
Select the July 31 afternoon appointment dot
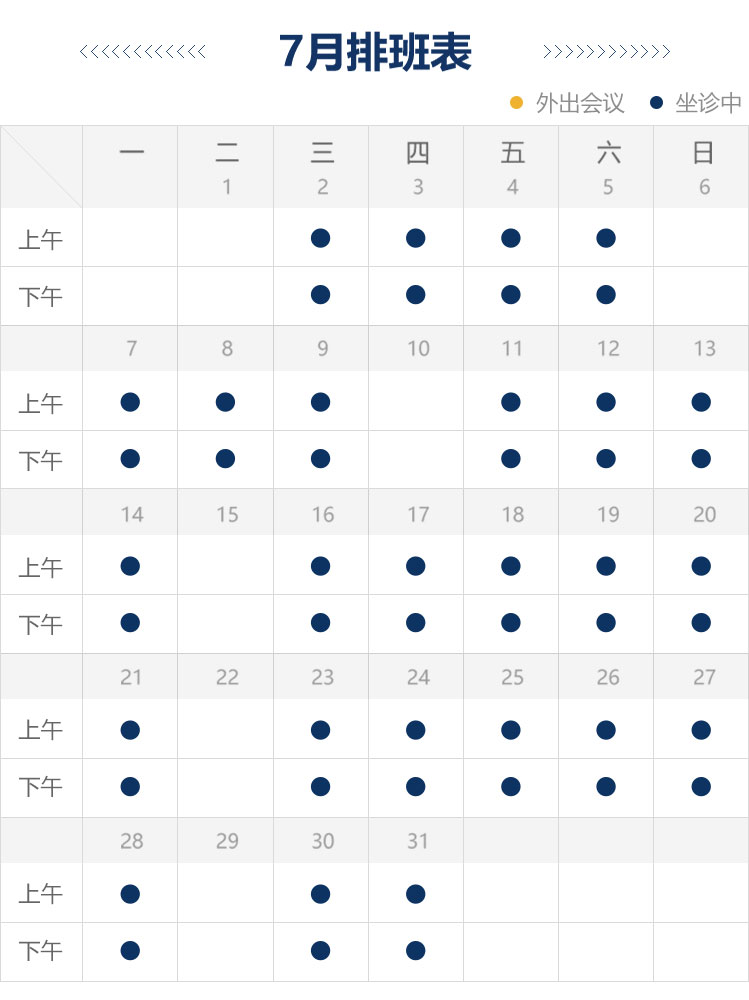(416, 950)
